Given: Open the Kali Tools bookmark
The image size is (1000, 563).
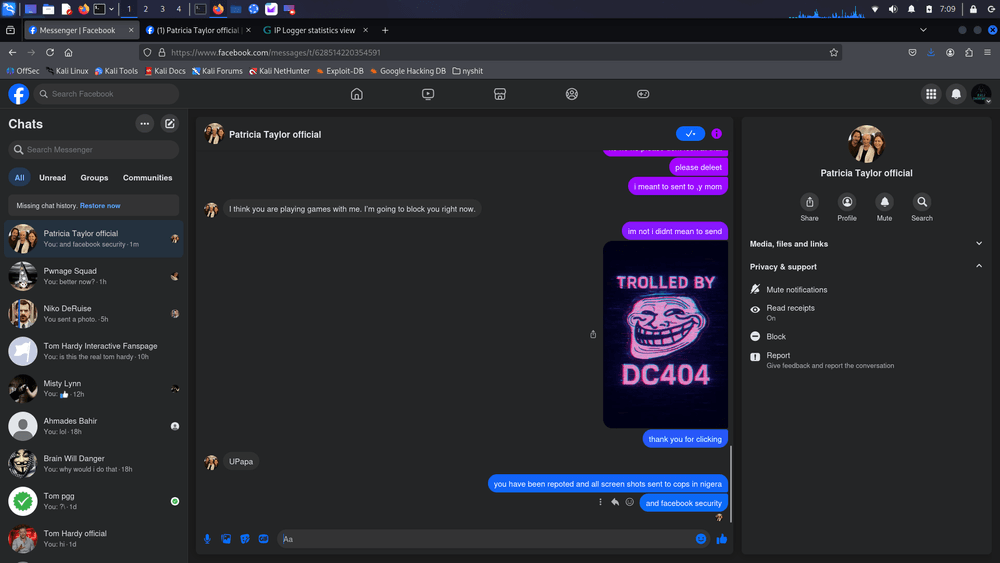Looking at the screenshot, I should coord(116,71).
